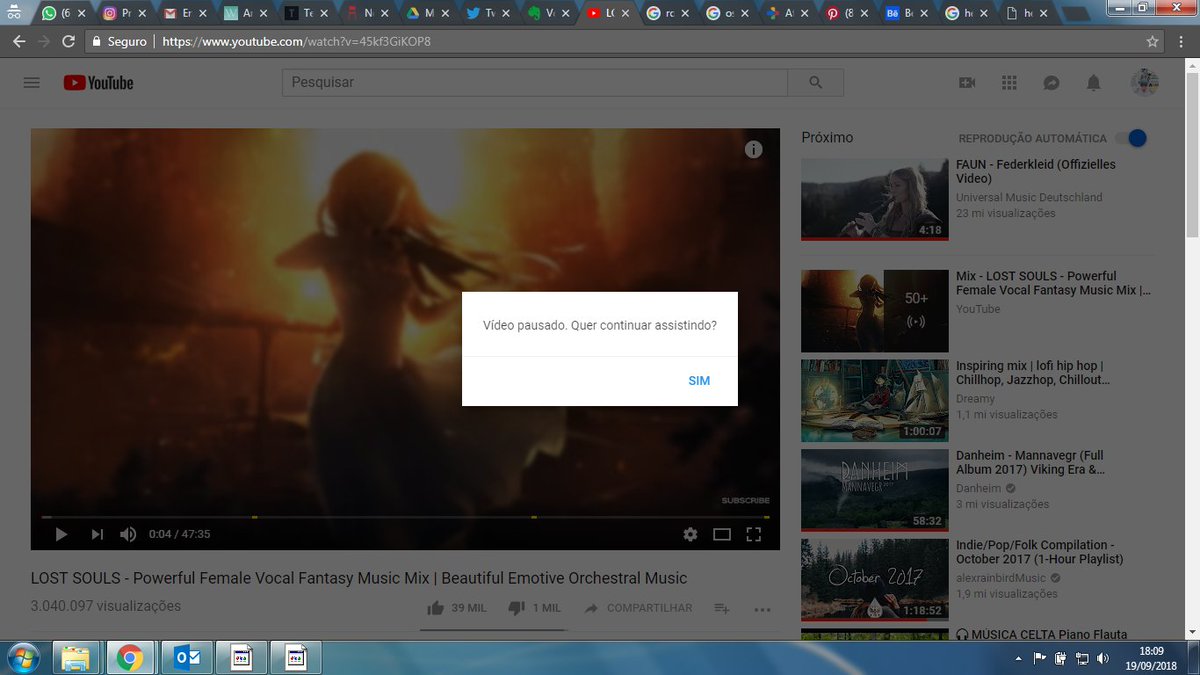
Task: Reload the page
Action: (69, 41)
